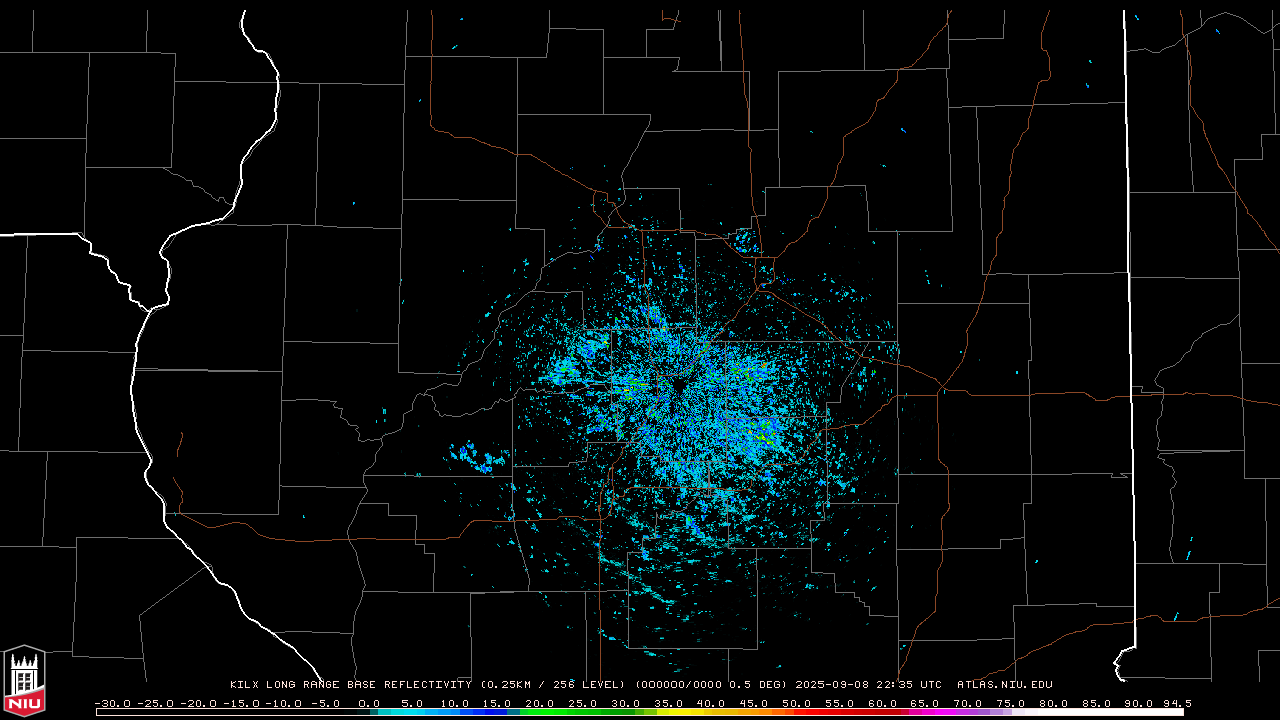Click the 75.0 scale label

point(1011,703)
